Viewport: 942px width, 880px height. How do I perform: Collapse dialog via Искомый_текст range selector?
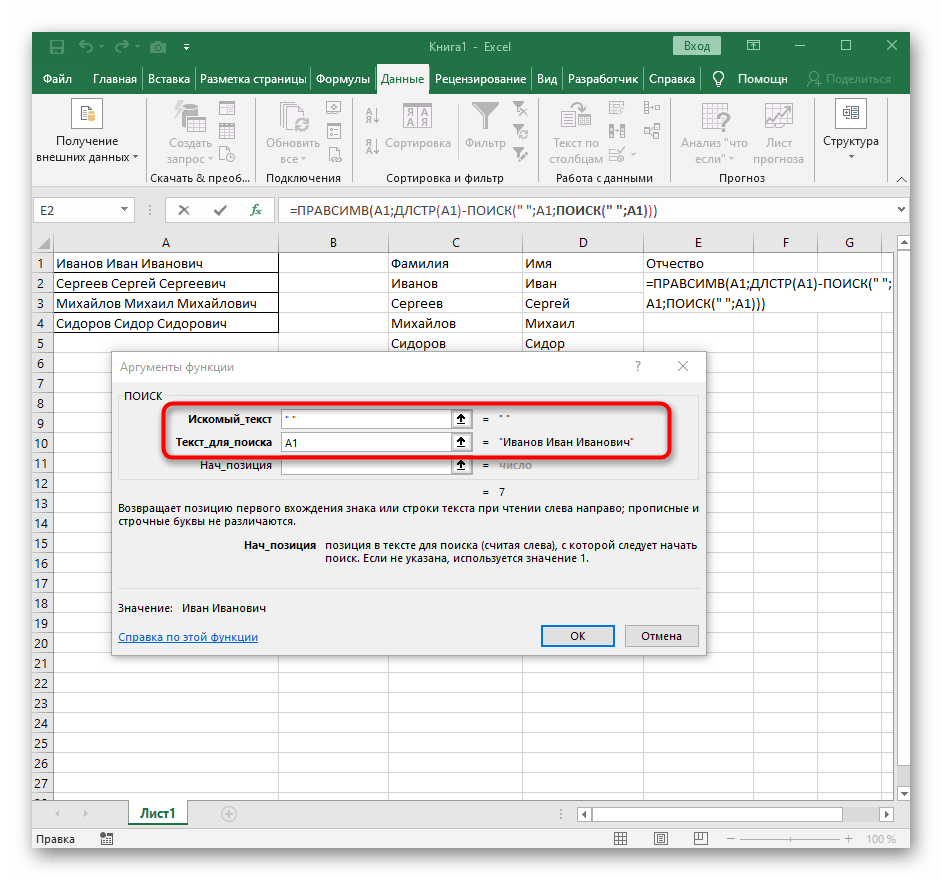point(460,419)
